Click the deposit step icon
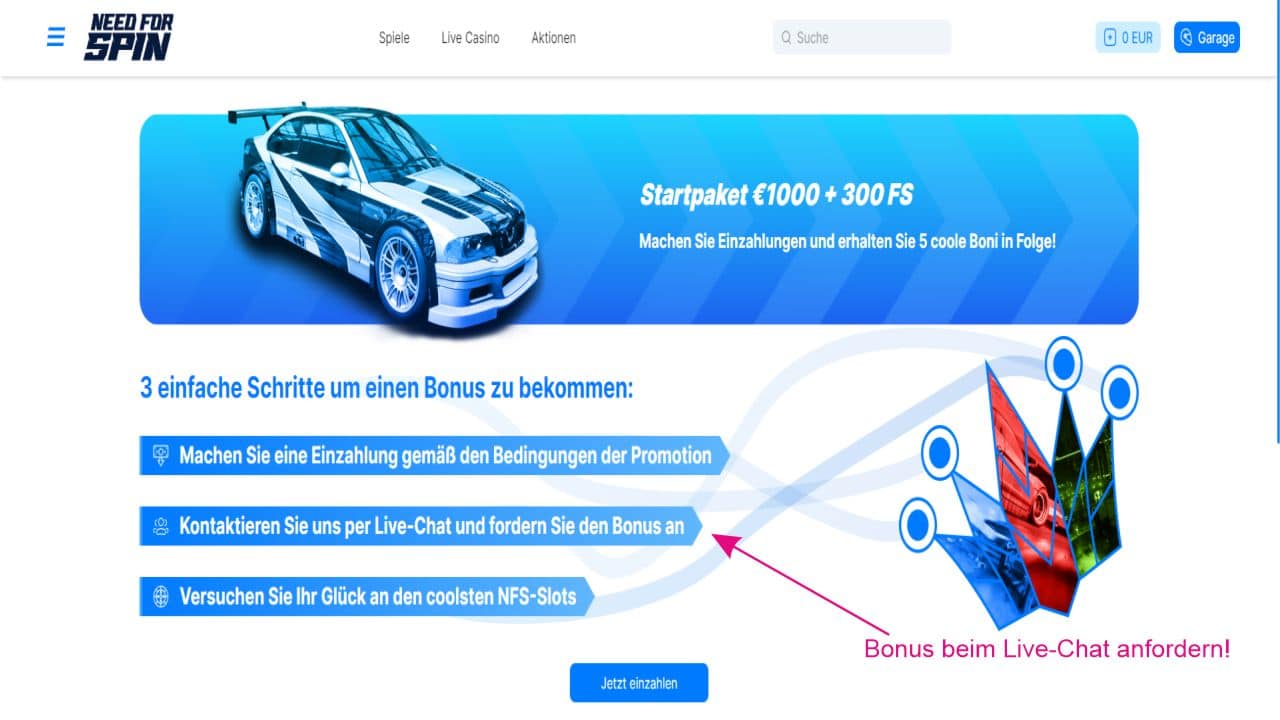This screenshot has width=1280, height=720. [x=160, y=456]
